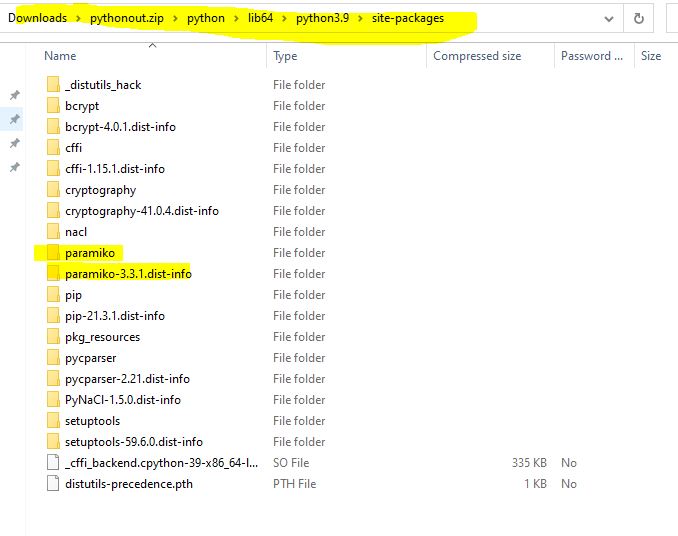This screenshot has height=536, width=678.
Task: Select the PyNaCl-1.5.0.dist-info folder icon
Action: pos(53,400)
